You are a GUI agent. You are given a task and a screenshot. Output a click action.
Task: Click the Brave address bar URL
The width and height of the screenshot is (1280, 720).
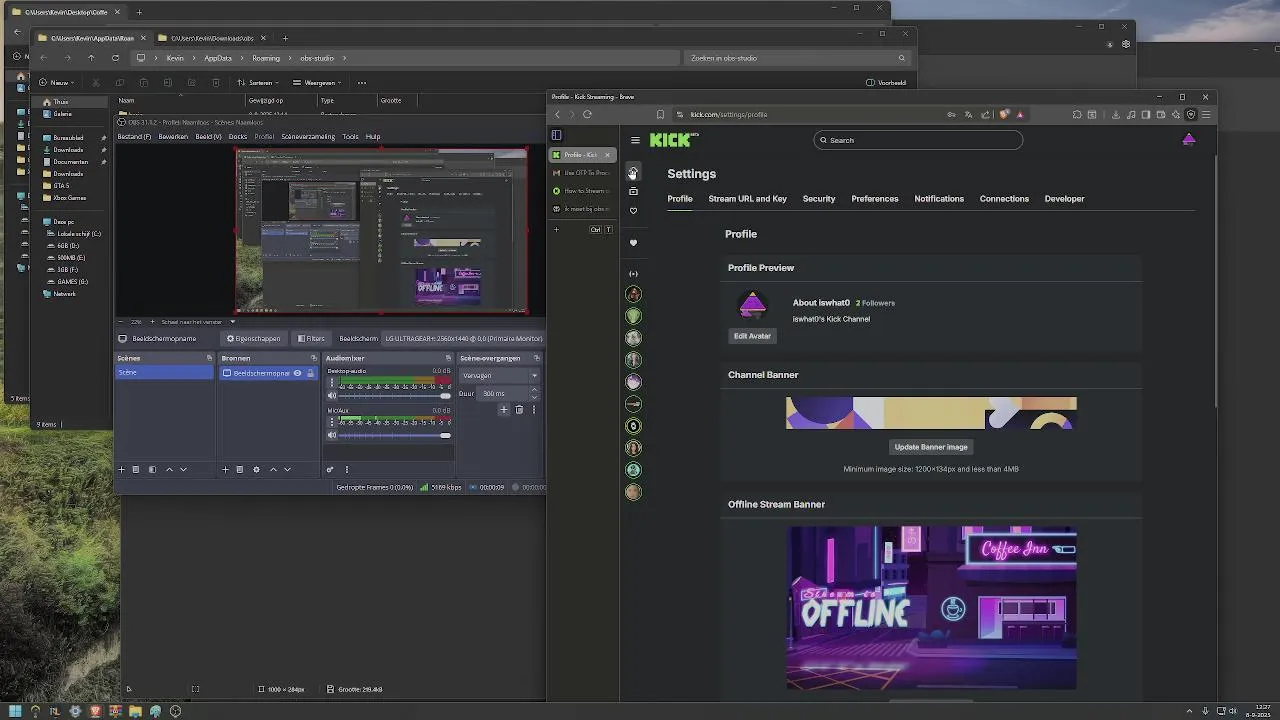tap(729, 114)
